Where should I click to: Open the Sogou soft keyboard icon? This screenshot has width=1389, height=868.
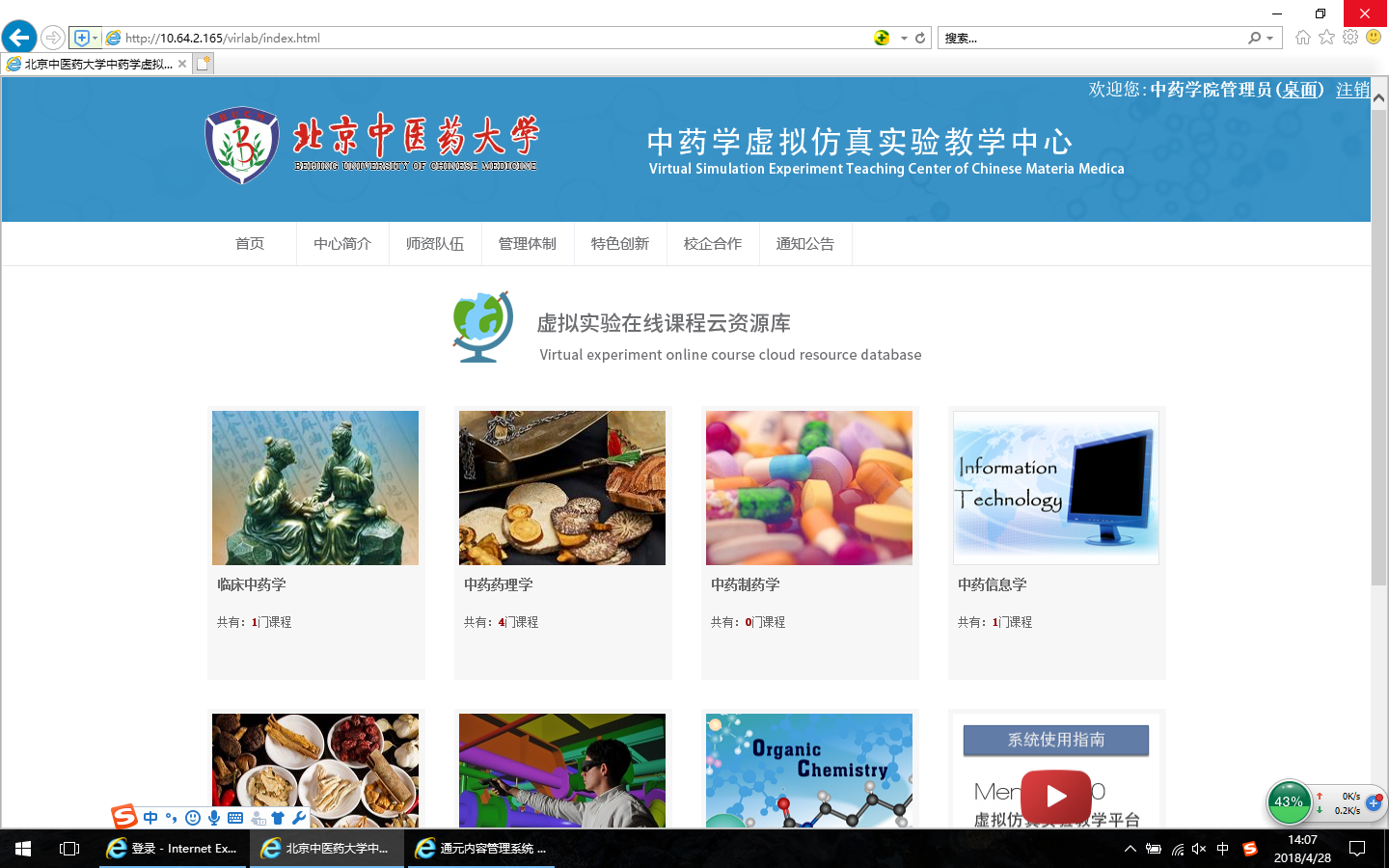click(x=235, y=818)
